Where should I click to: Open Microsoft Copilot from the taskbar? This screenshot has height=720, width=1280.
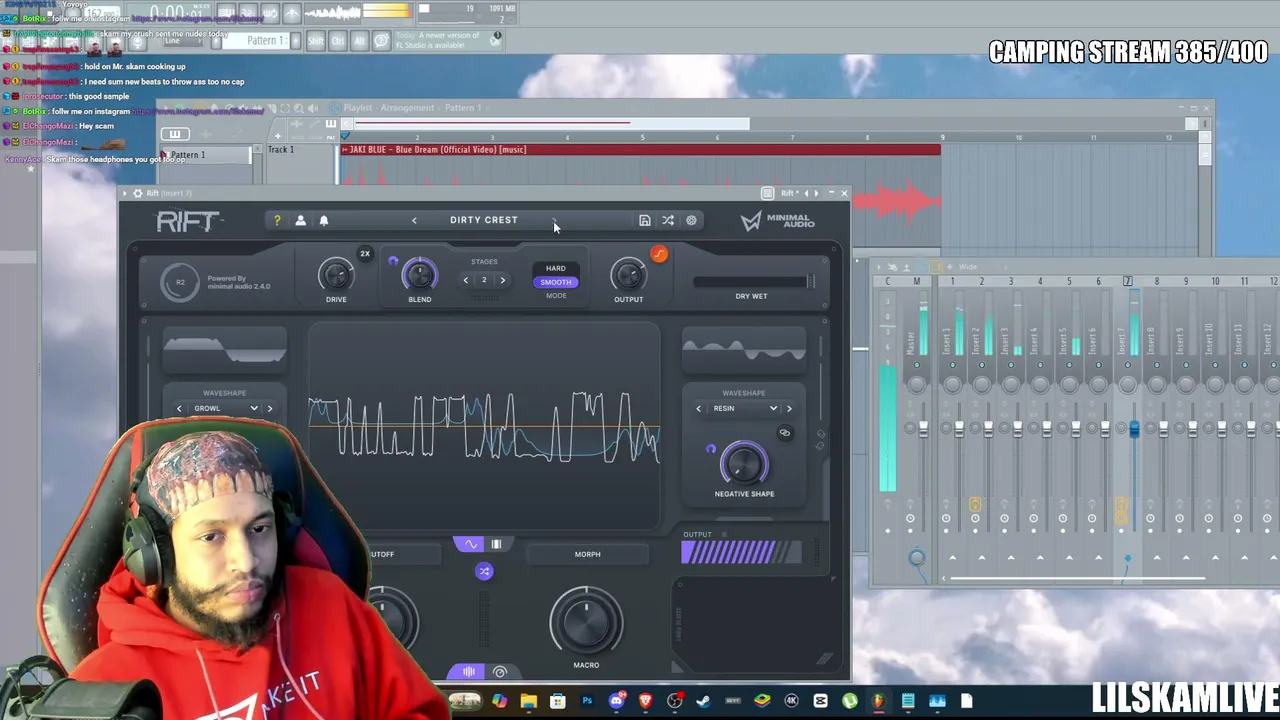click(x=499, y=701)
